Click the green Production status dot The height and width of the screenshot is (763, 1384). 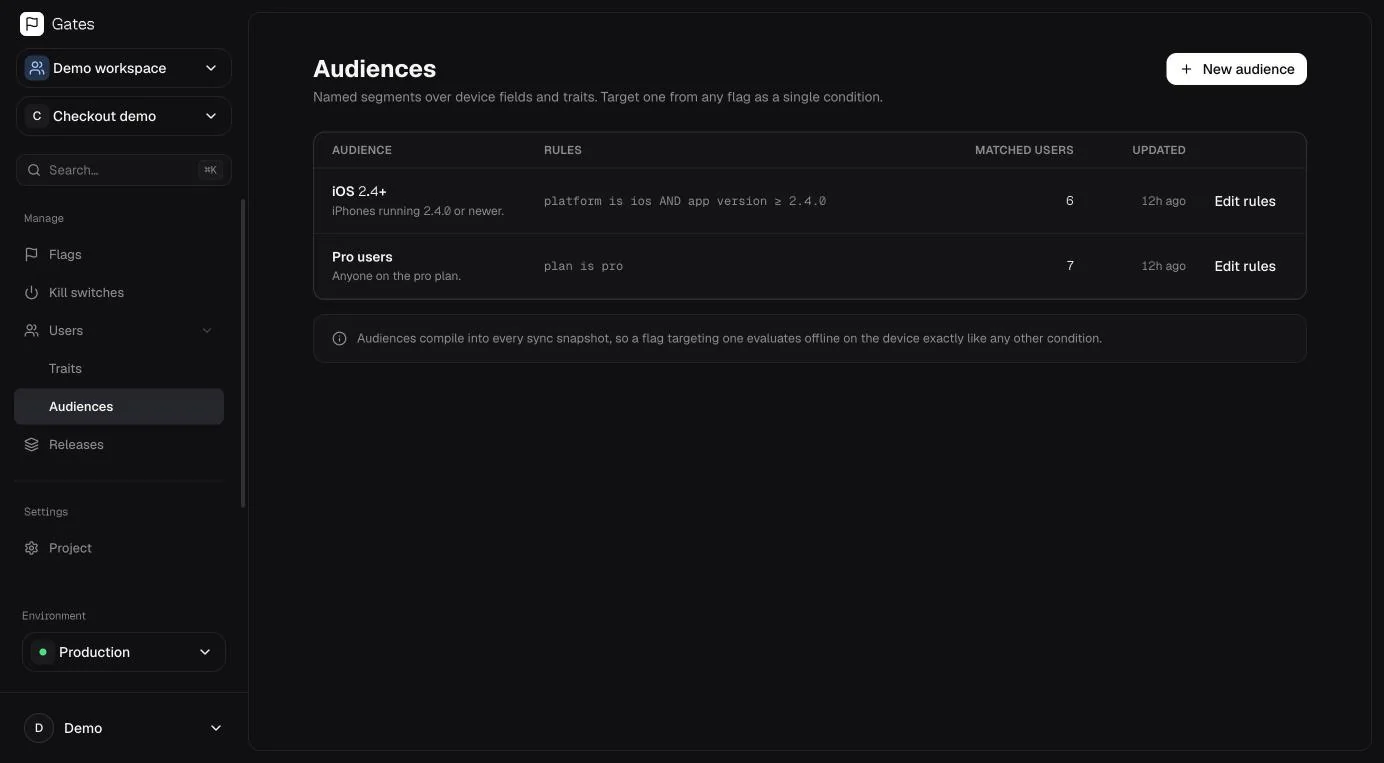pyautogui.click(x=42, y=652)
